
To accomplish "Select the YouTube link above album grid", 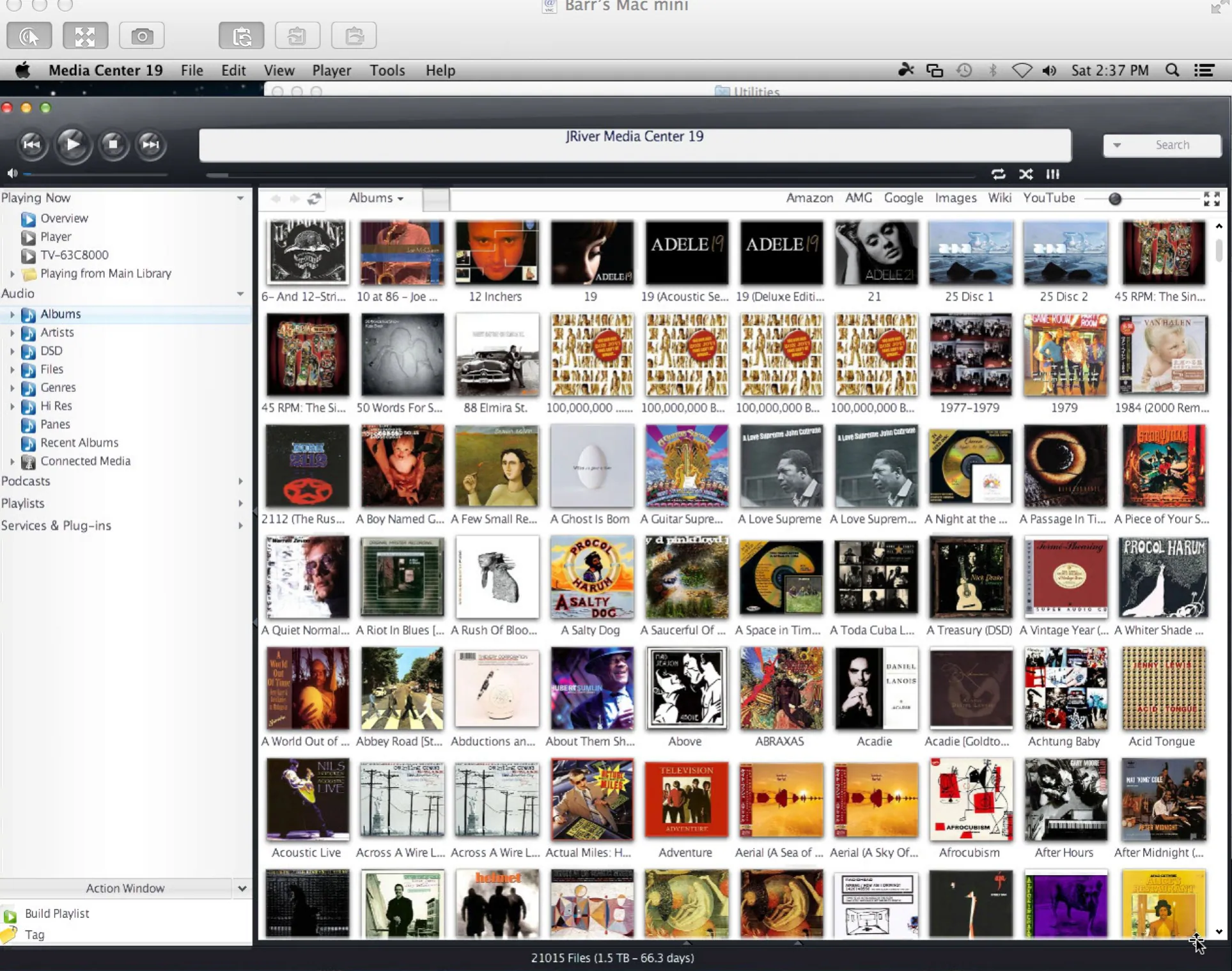I will point(1048,197).
